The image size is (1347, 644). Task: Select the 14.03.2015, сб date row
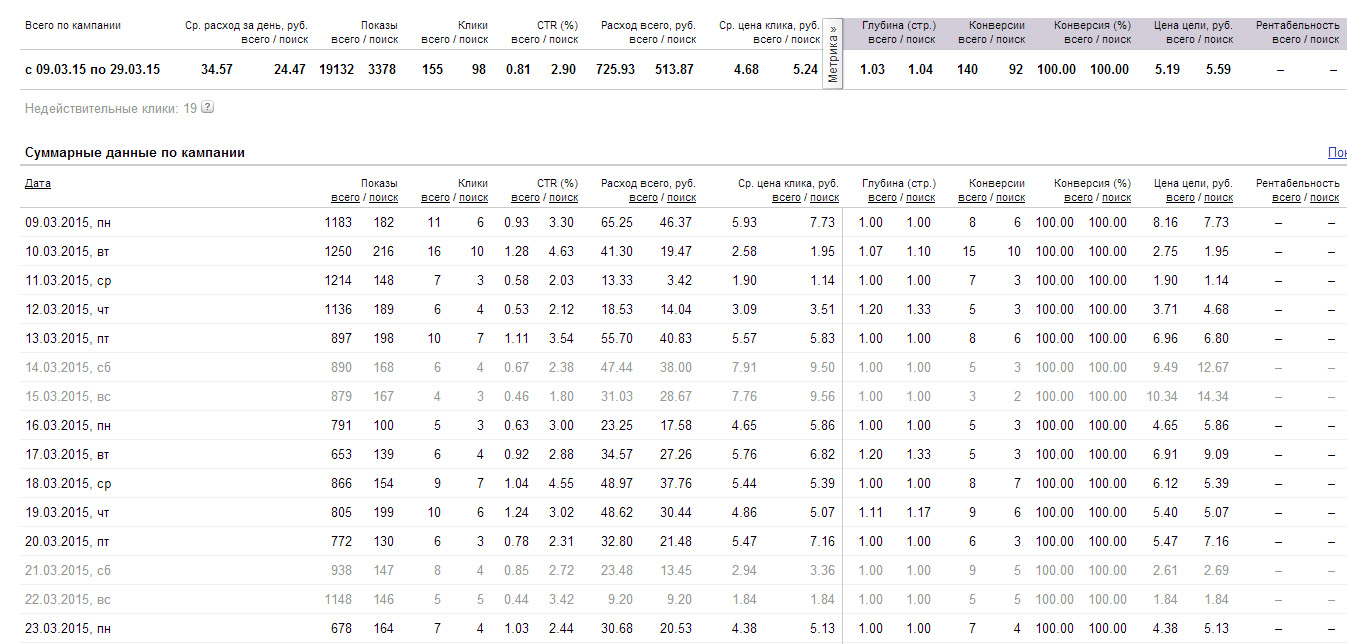(68, 368)
